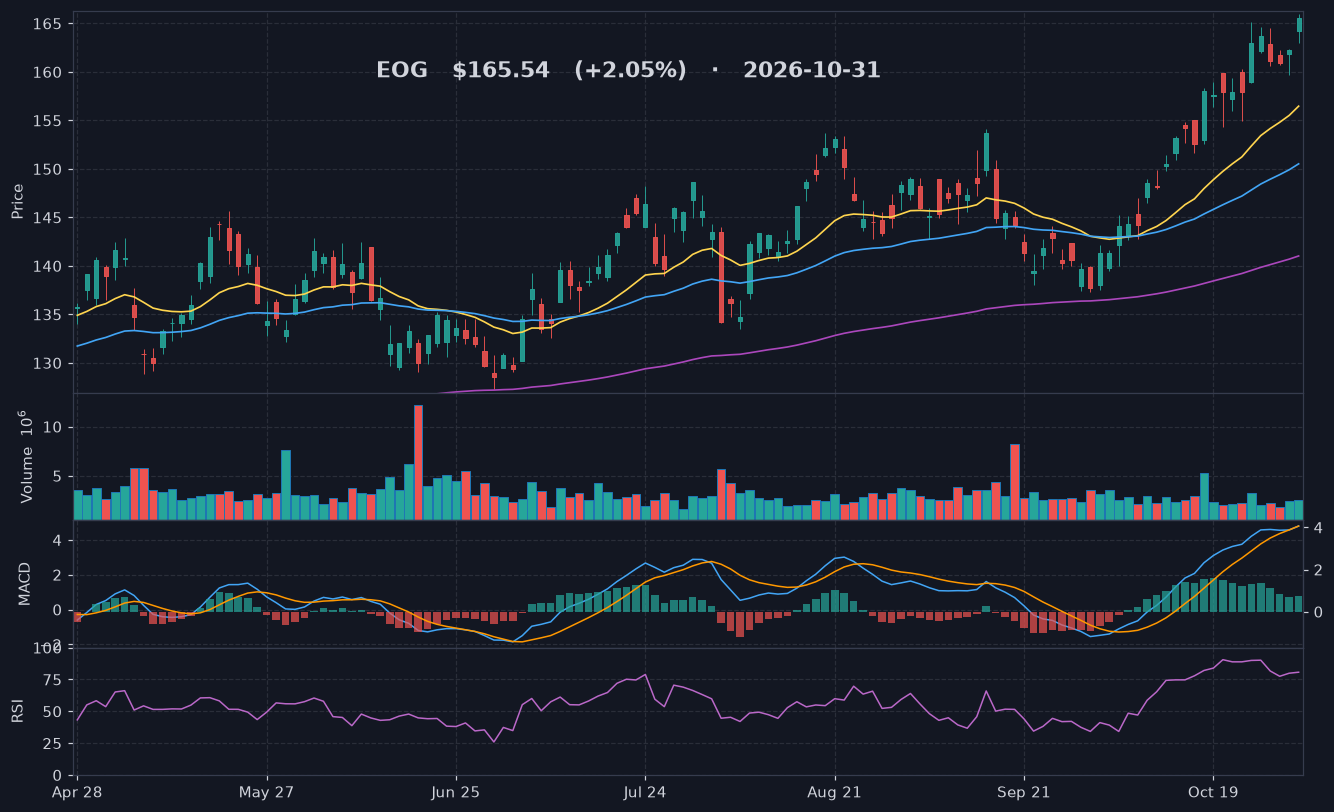The image size is (1334, 812).
Task: Click the 160 price tick label
Action: 50,72
